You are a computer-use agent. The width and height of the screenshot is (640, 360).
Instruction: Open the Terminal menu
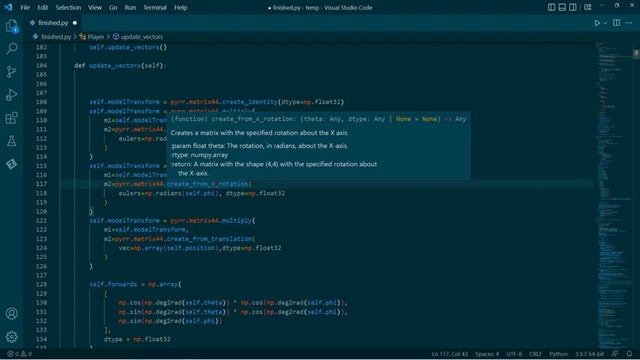155,7
